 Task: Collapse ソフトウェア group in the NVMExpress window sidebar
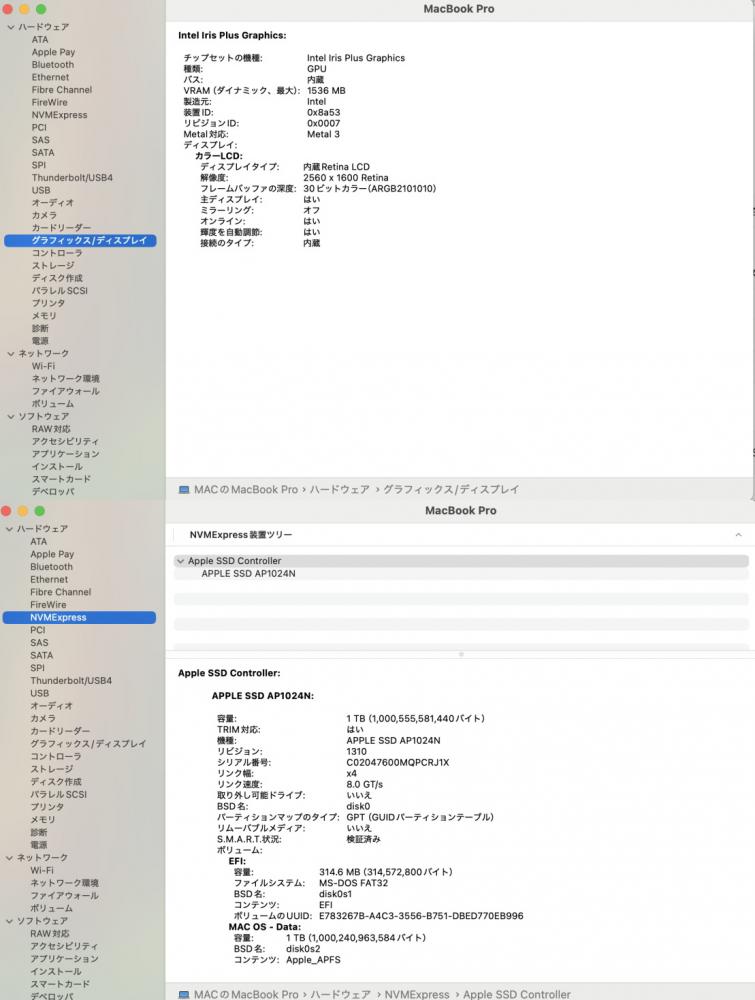click(10, 921)
